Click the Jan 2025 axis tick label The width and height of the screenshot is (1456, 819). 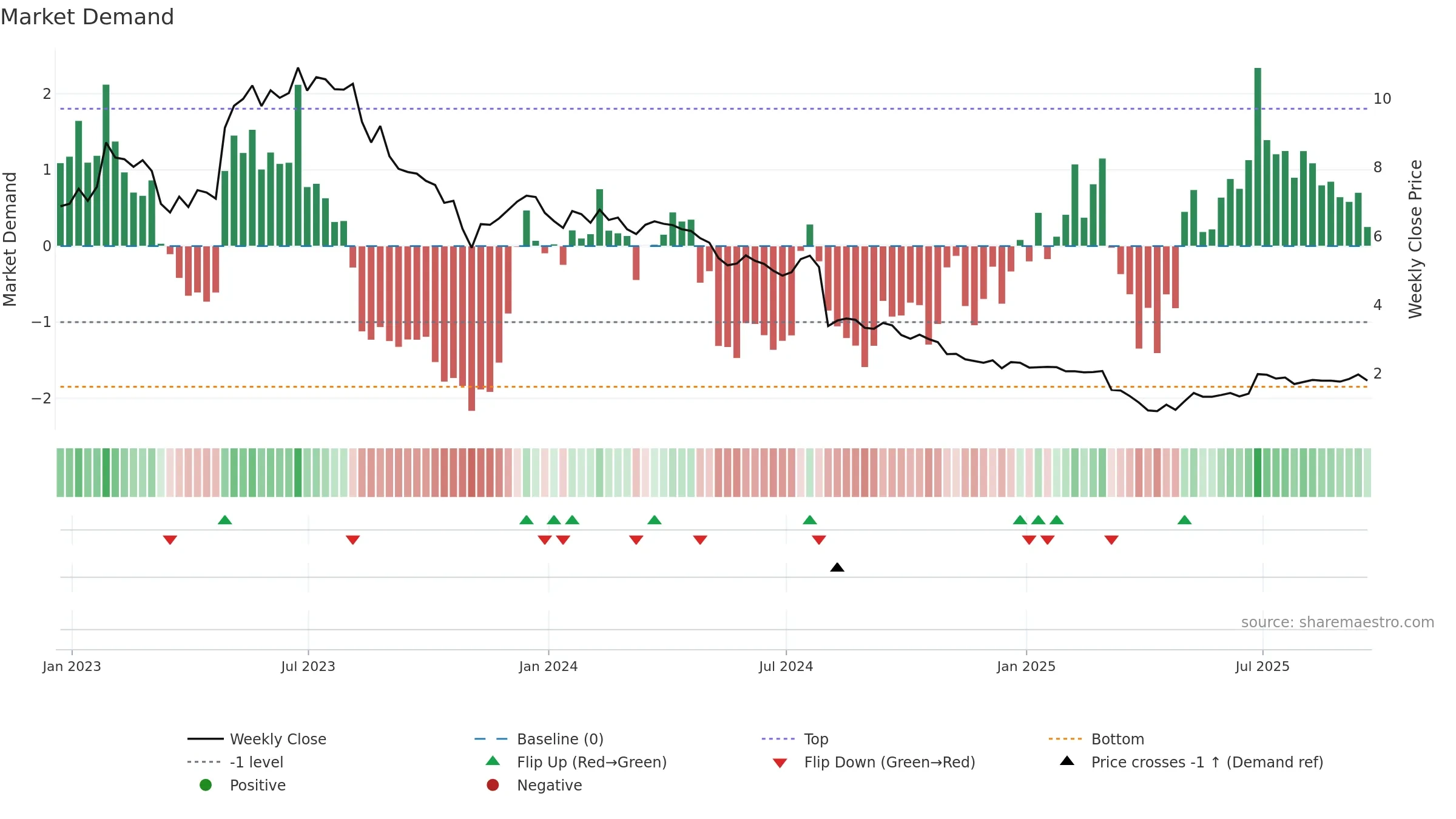click(x=1026, y=667)
